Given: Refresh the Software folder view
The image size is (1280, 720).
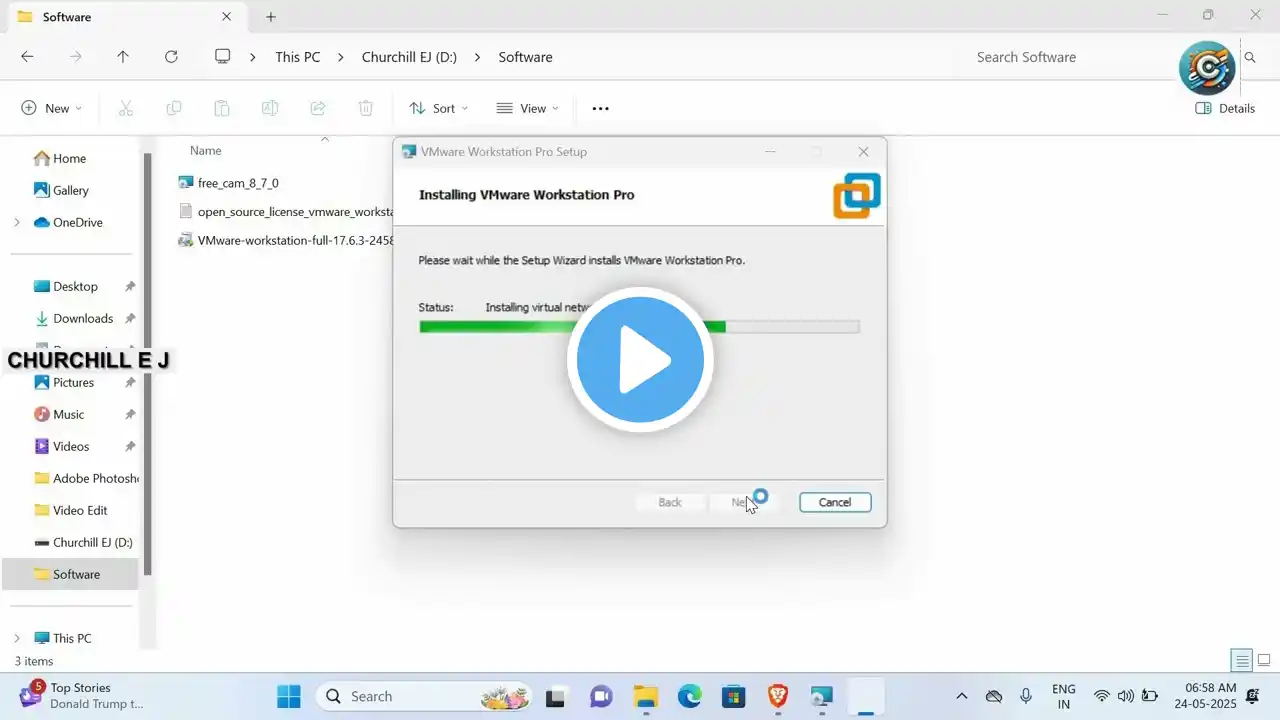Looking at the screenshot, I should click(x=171, y=57).
